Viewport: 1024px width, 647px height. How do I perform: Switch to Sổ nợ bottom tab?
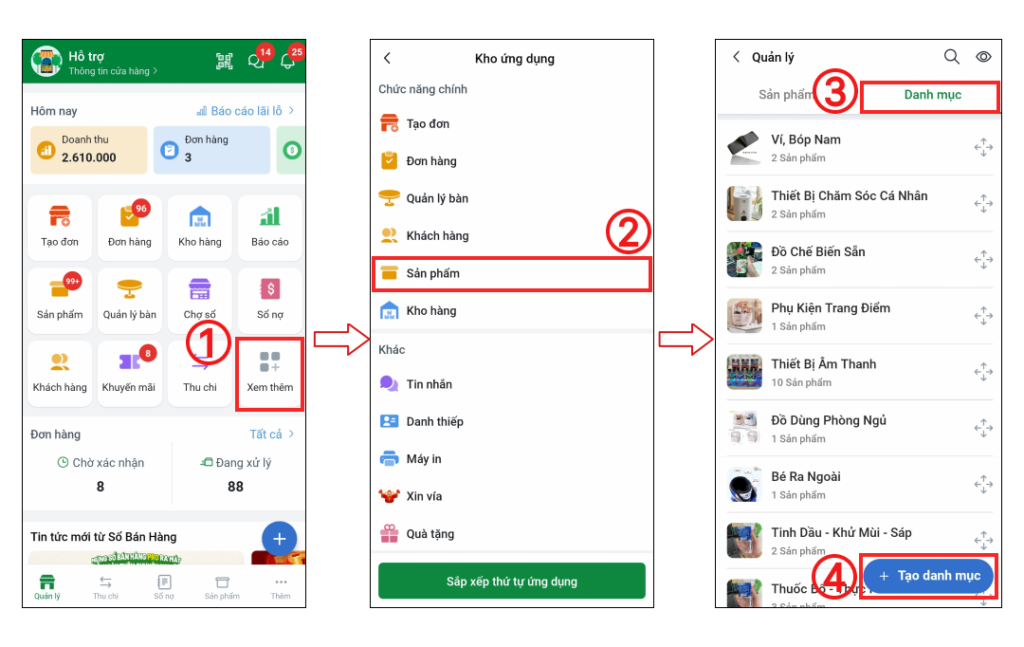point(164,587)
